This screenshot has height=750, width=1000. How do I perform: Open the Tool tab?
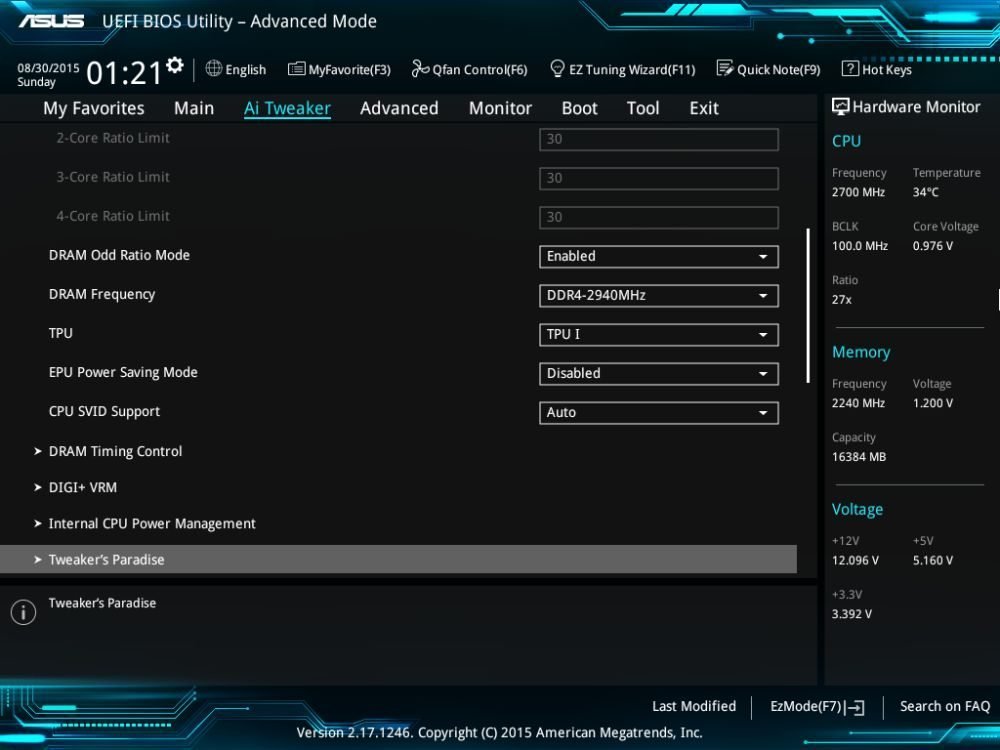643,108
